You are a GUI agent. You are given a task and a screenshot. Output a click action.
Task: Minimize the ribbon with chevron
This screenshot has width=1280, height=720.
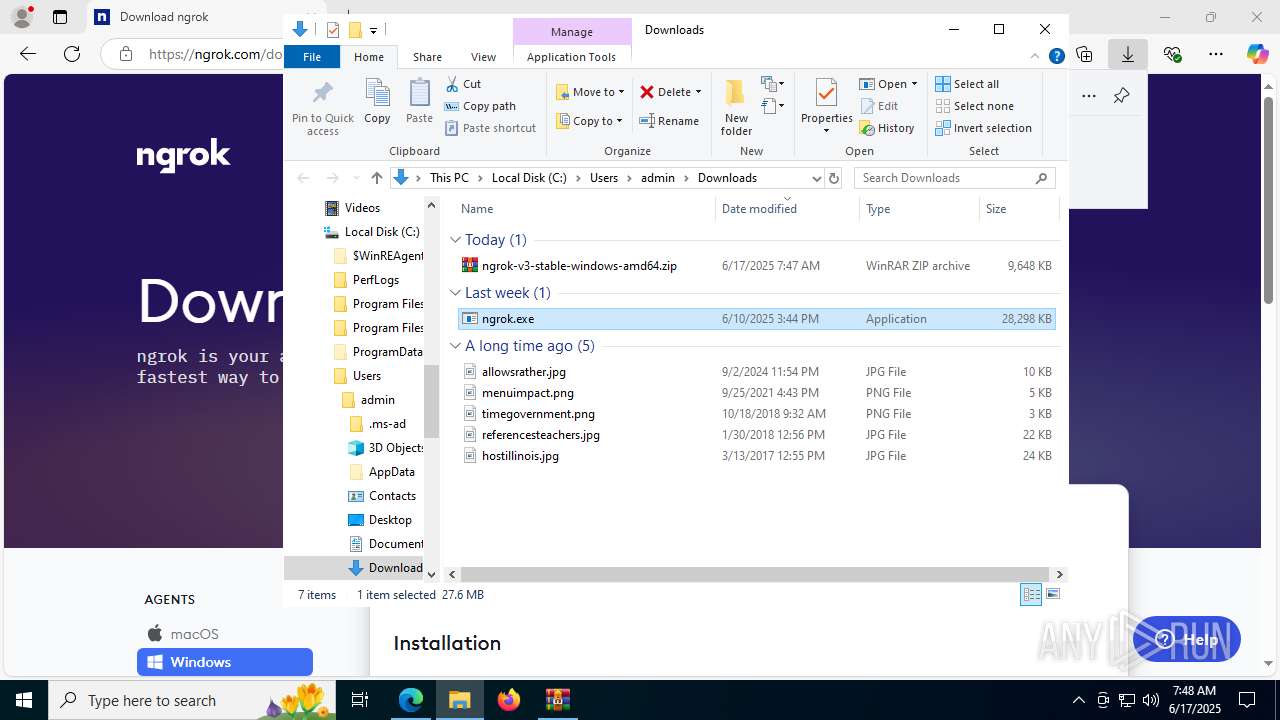pyautogui.click(x=1035, y=57)
